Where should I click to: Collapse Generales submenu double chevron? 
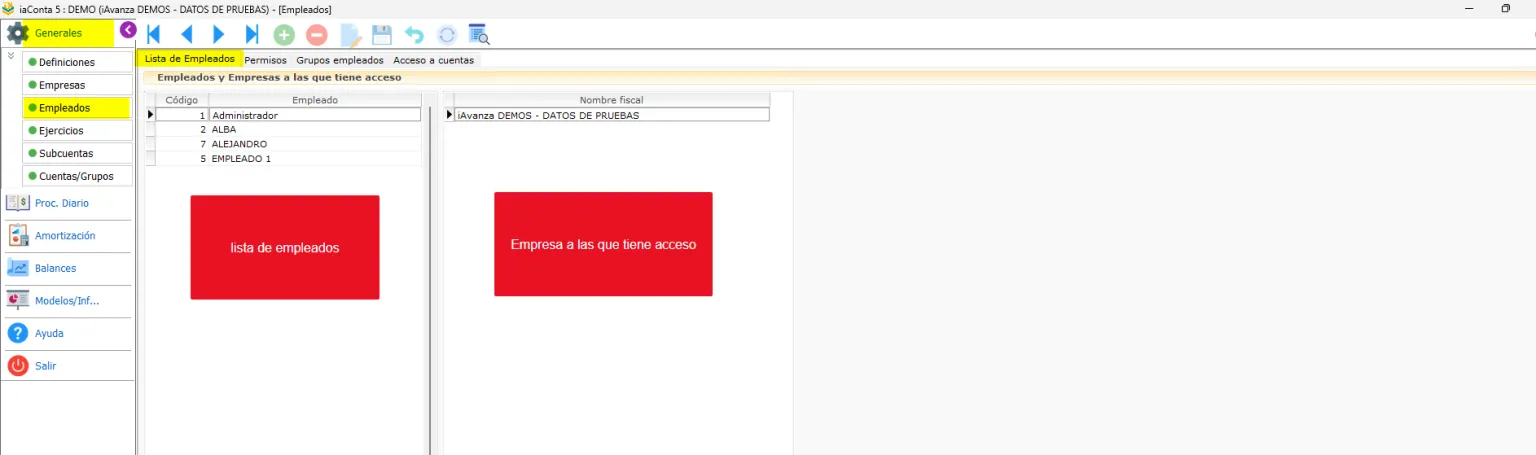11,56
